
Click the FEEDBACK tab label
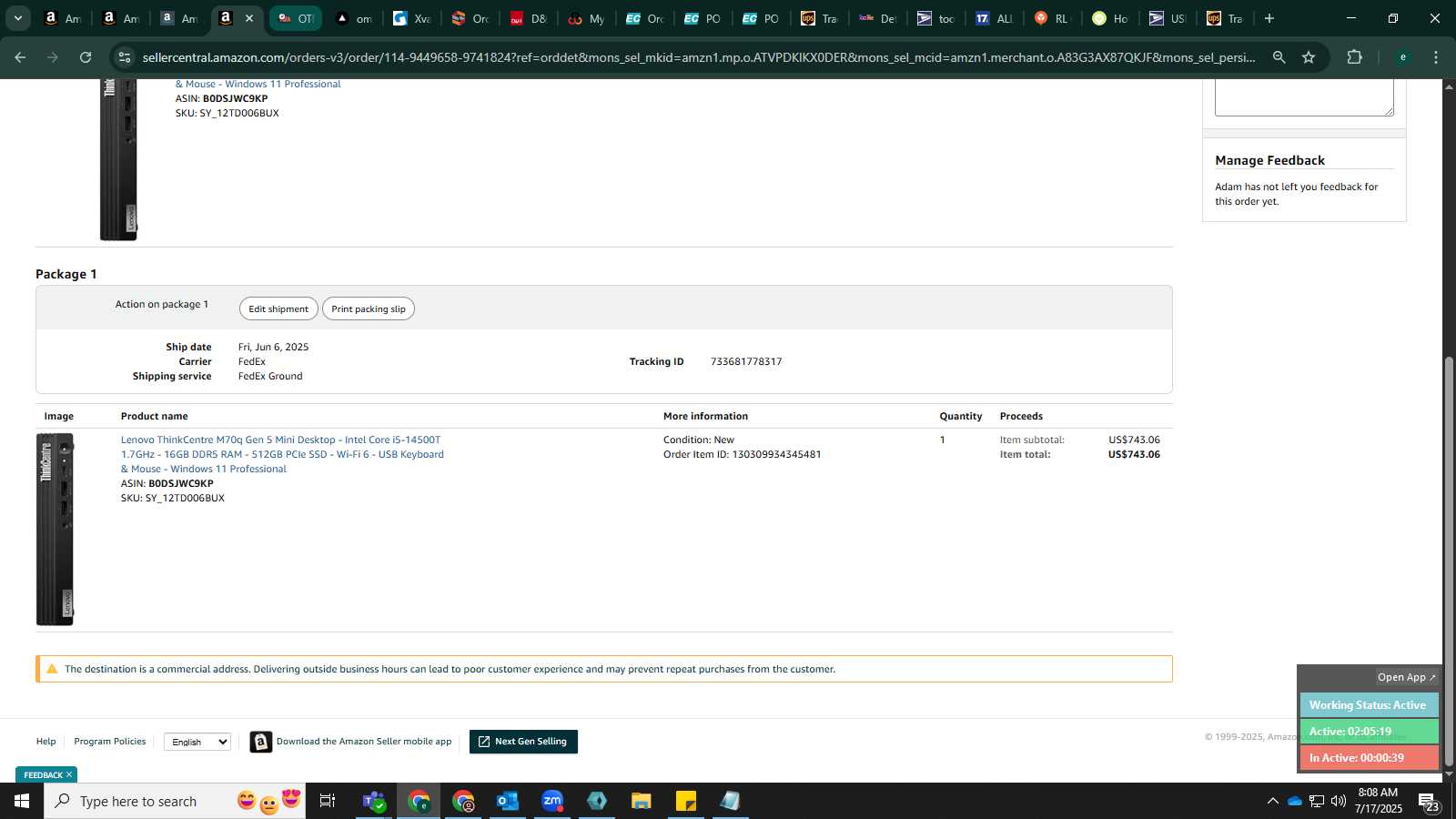click(x=43, y=775)
